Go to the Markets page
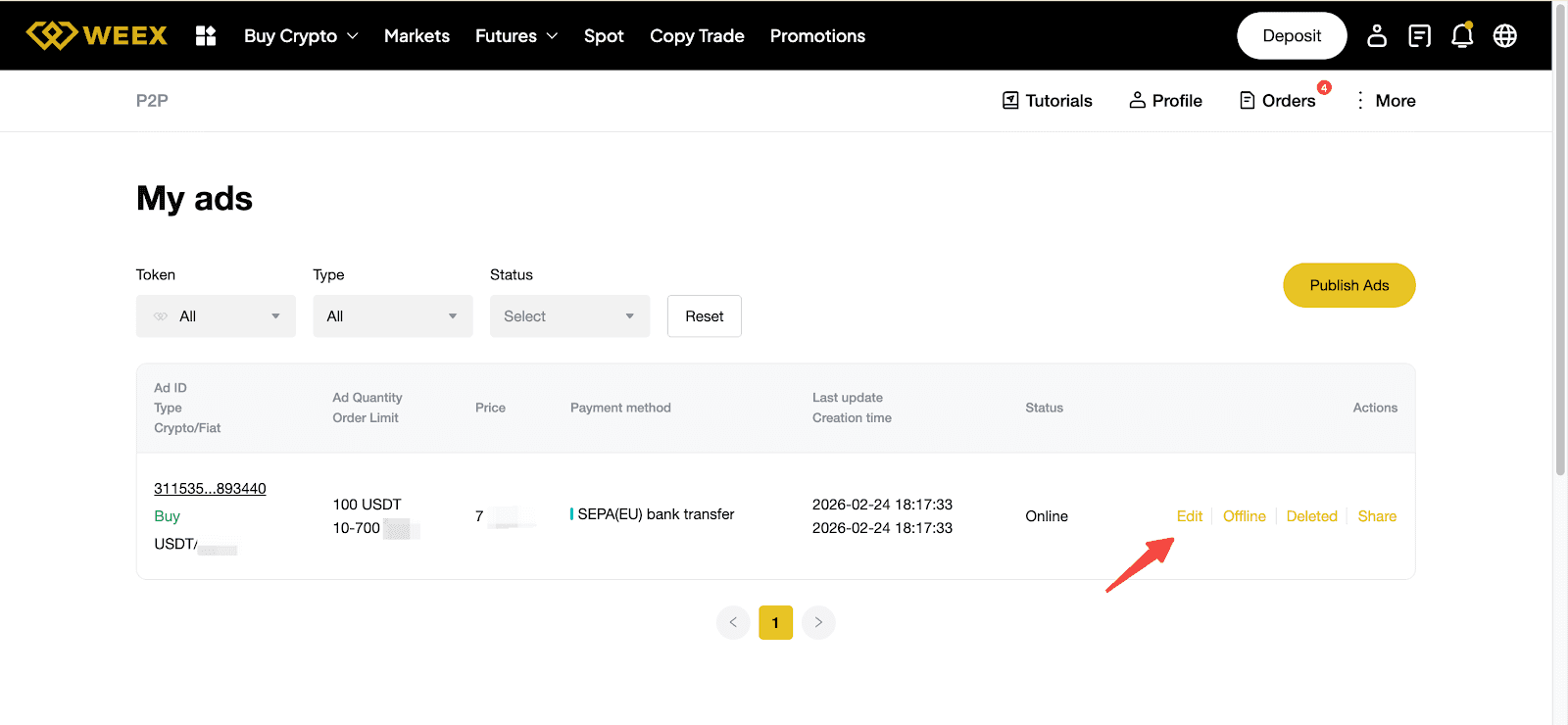Viewport: 1568px width, 725px height. click(x=416, y=36)
